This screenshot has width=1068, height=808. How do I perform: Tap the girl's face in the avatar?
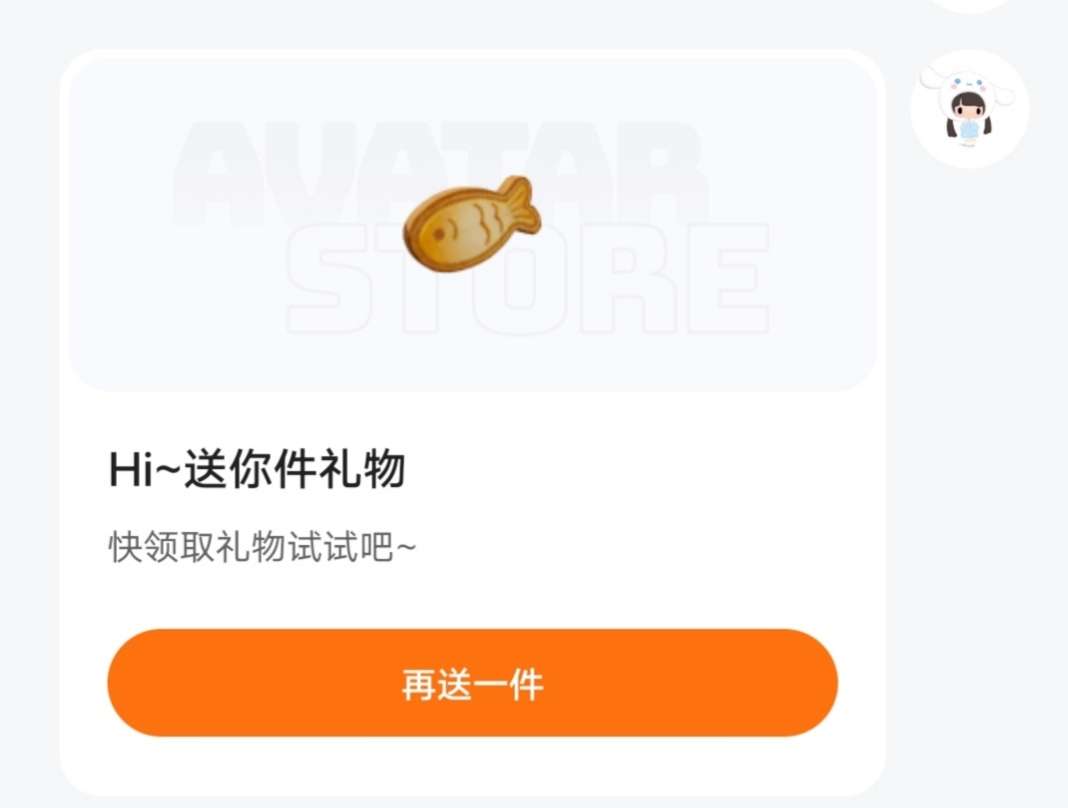tap(968, 109)
